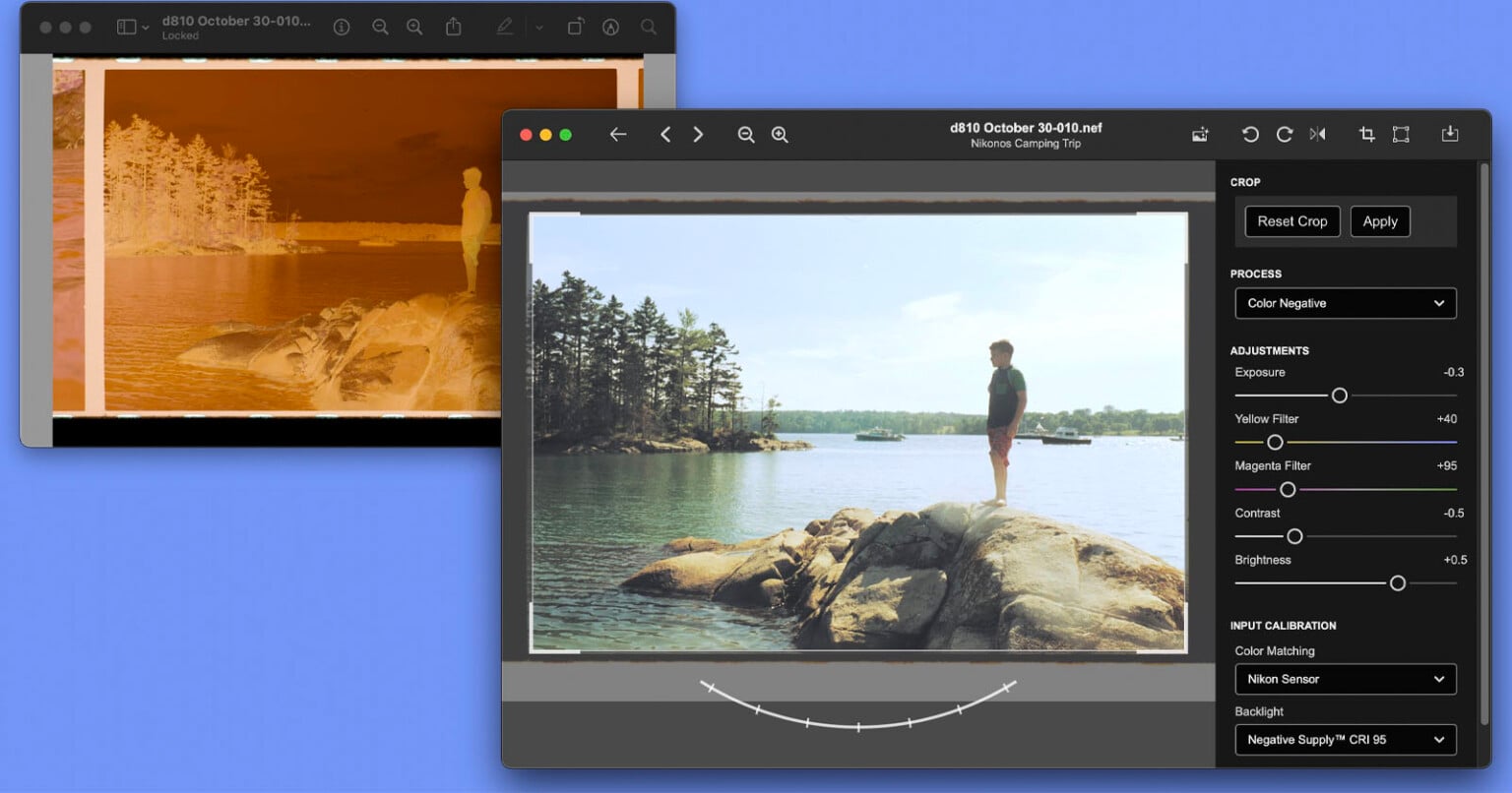Screen dimensions: 1512x793
Task: Open the info inspector in Preview window
Action: 342,28
